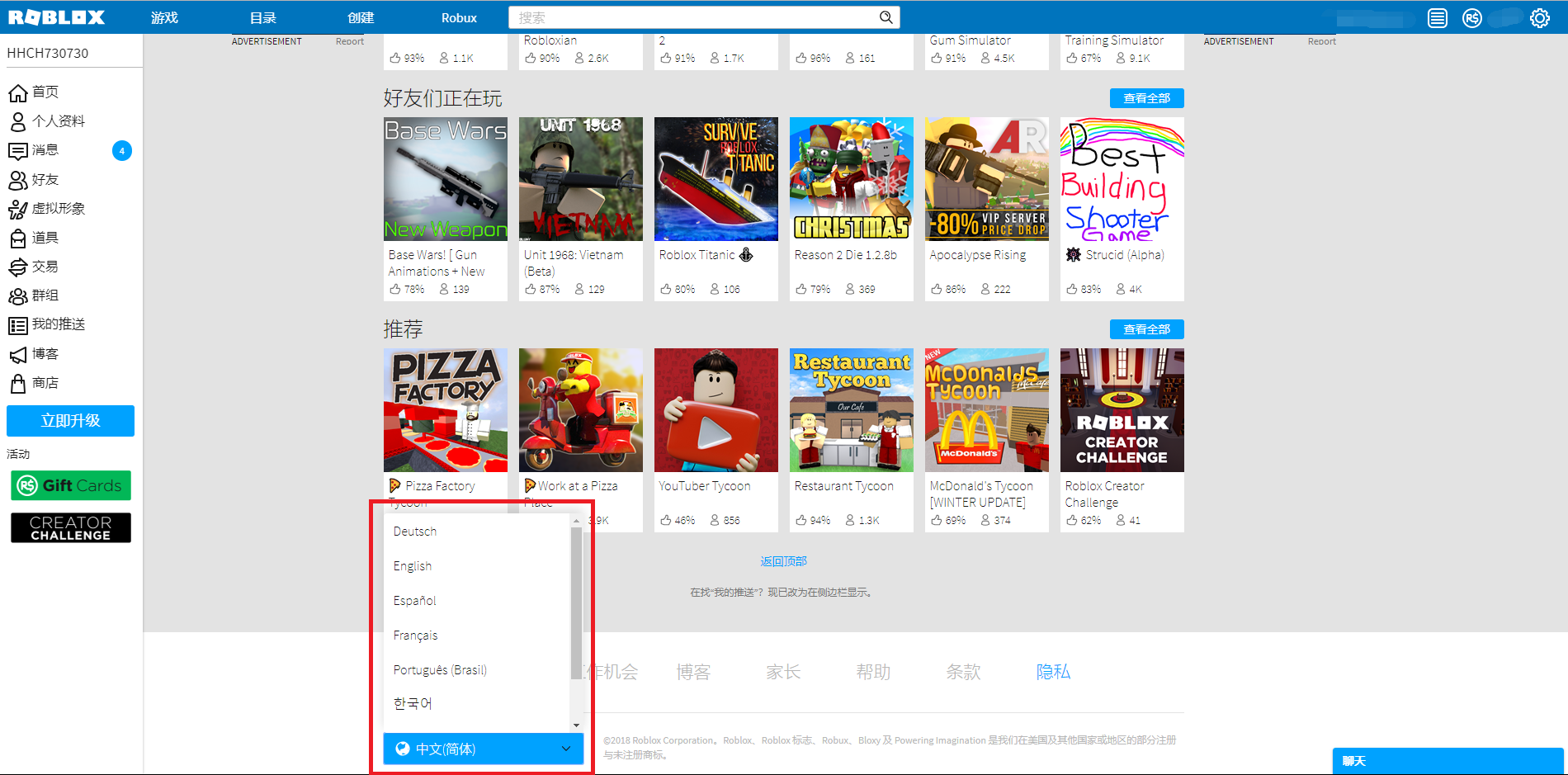Click the Roblox logo in header

click(x=56, y=17)
